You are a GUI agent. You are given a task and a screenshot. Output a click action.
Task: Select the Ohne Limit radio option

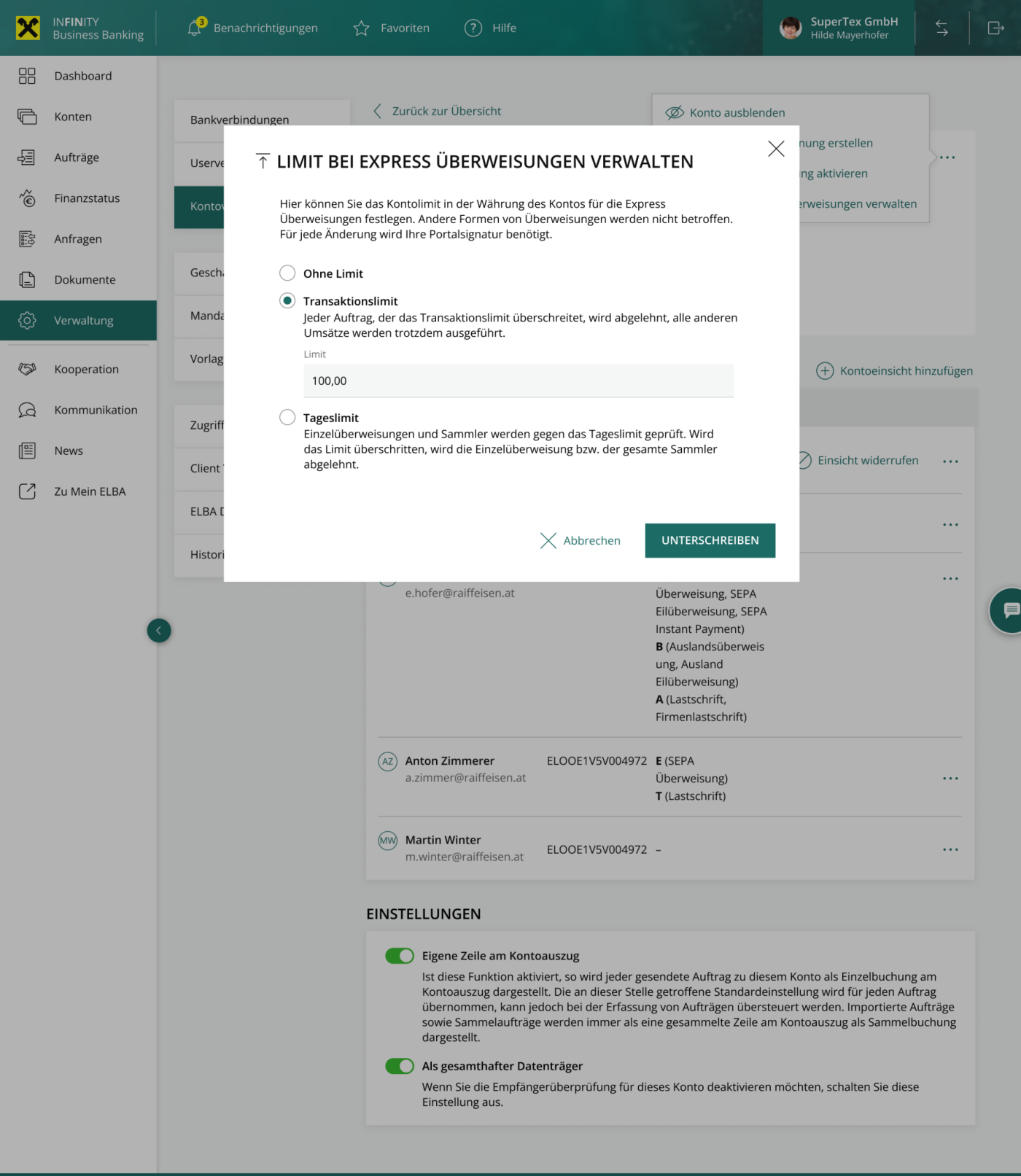click(x=287, y=273)
